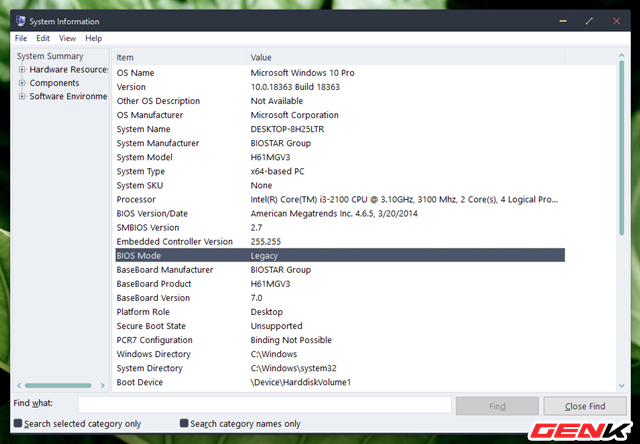Select the OS Manufacturer row
The height and width of the screenshot is (444, 640).
340,115
